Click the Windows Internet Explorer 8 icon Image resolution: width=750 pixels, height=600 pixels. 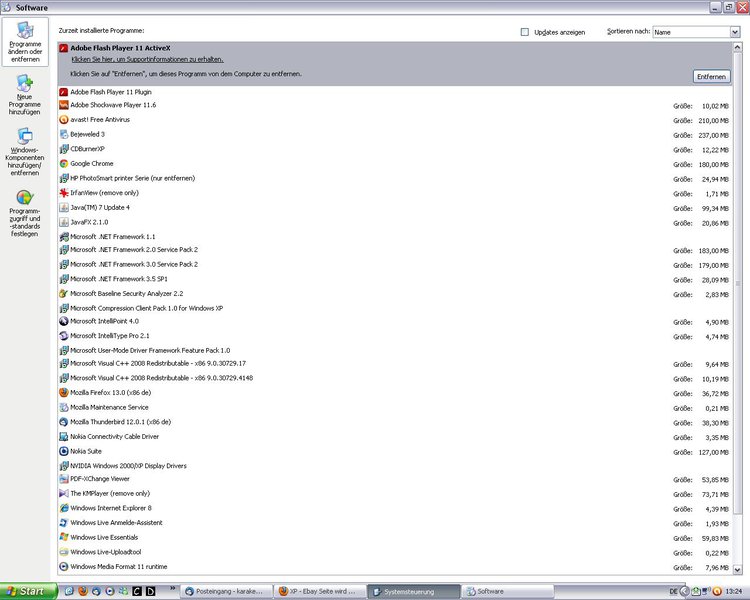point(64,508)
